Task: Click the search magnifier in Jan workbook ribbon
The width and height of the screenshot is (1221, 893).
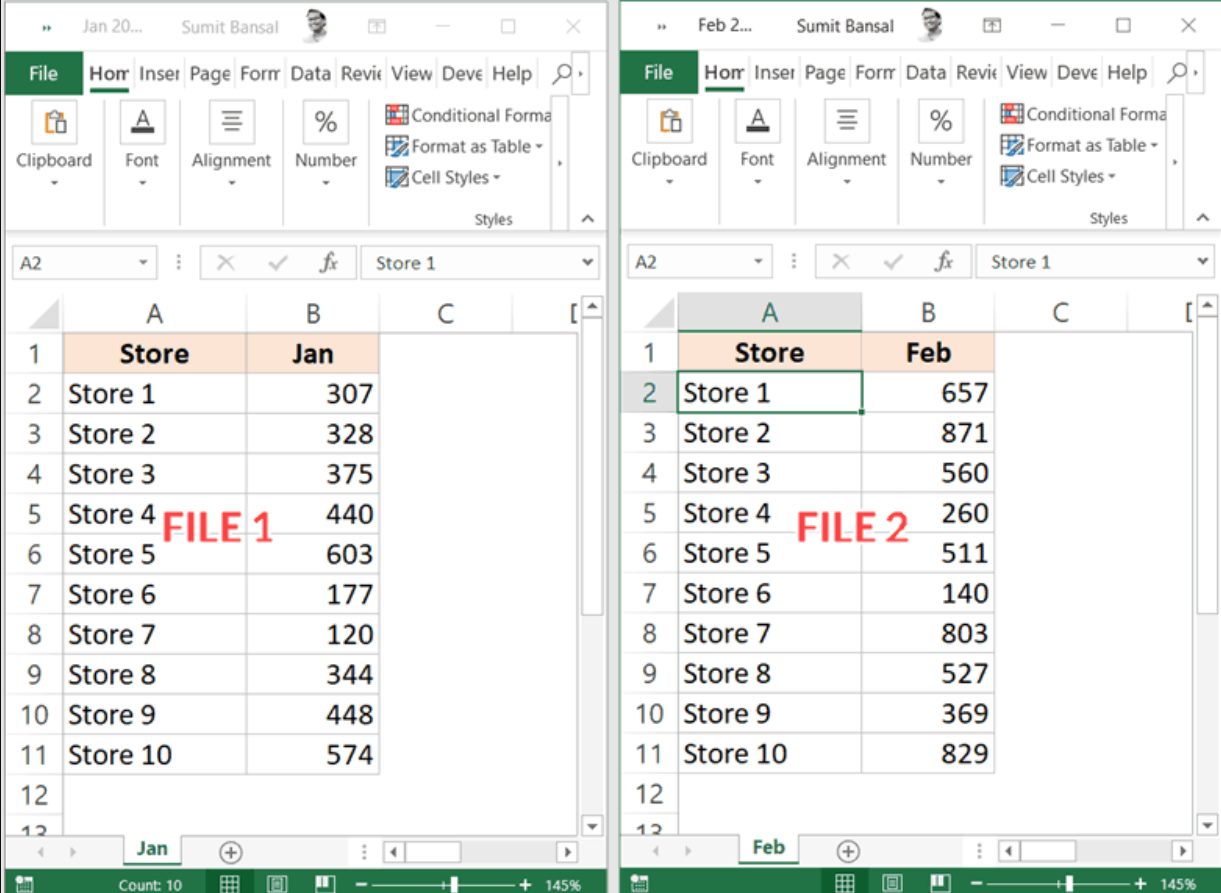Action: click(x=562, y=73)
